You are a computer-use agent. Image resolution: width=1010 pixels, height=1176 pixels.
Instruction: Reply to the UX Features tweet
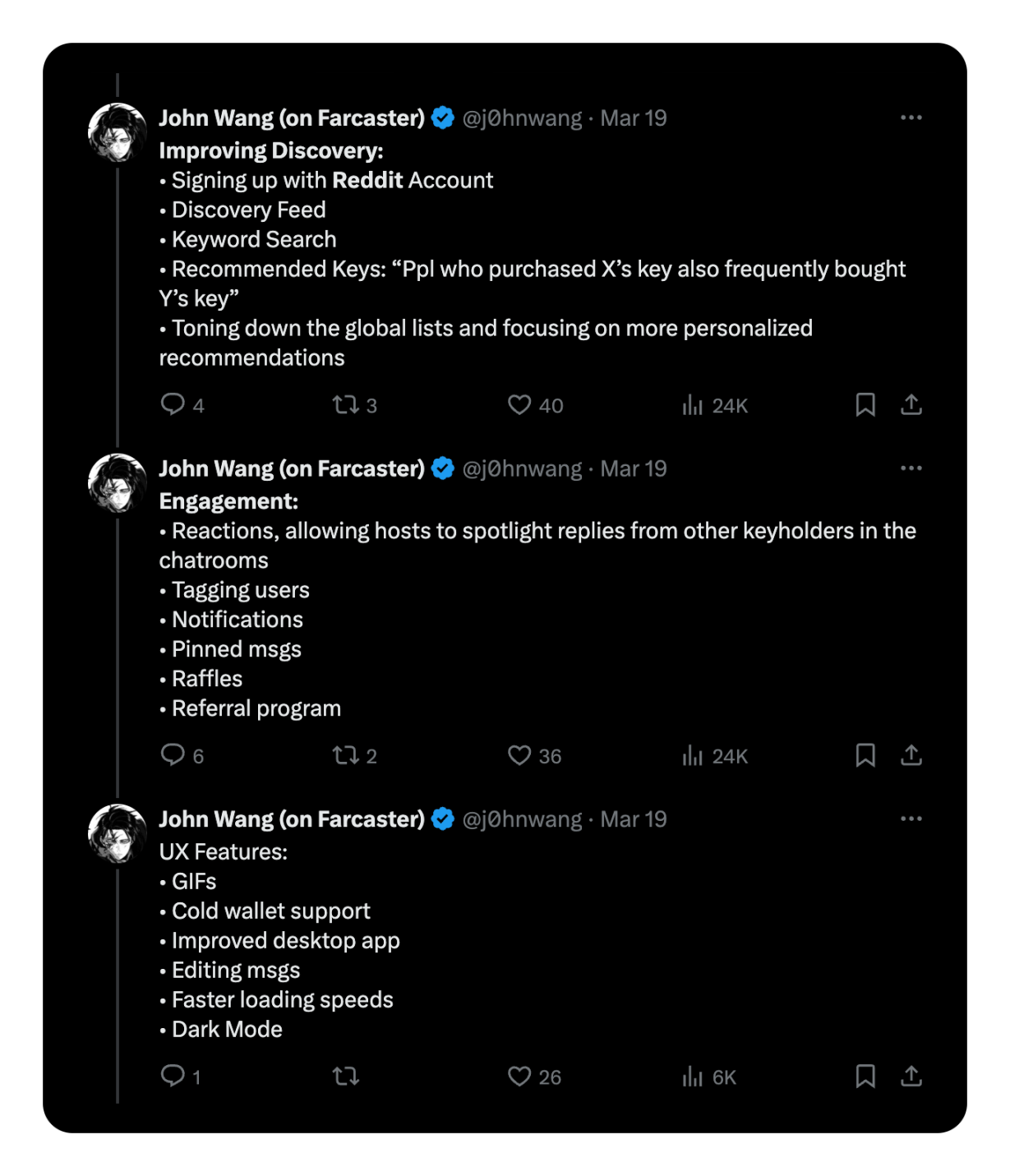click(x=173, y=1076)
